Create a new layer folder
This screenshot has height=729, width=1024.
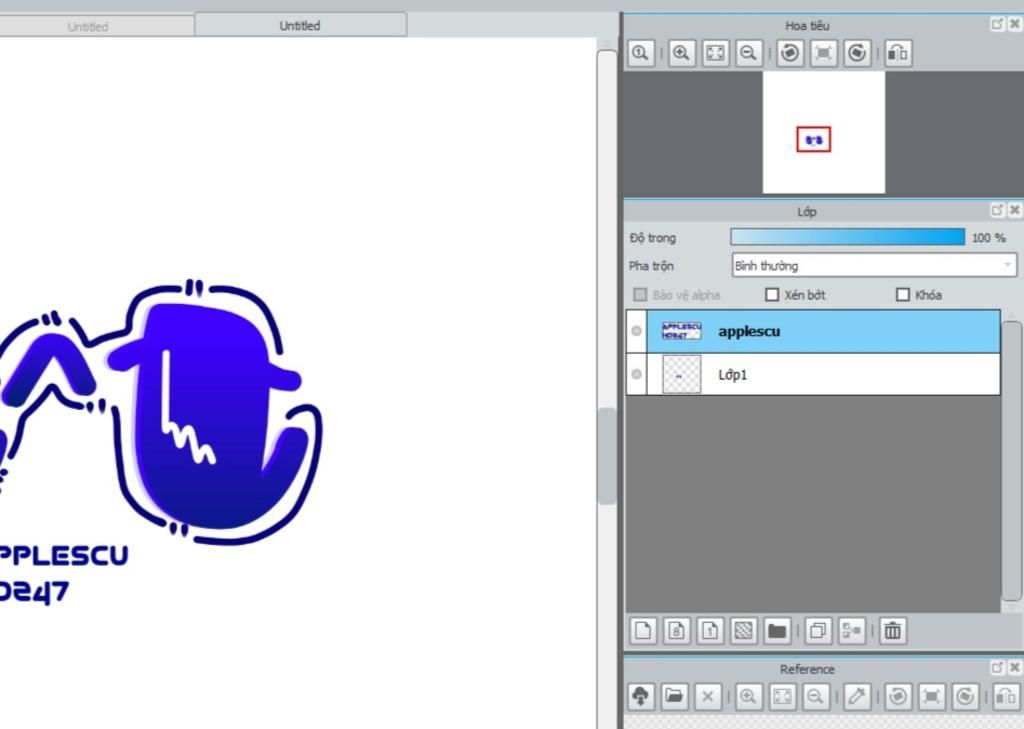777,631
